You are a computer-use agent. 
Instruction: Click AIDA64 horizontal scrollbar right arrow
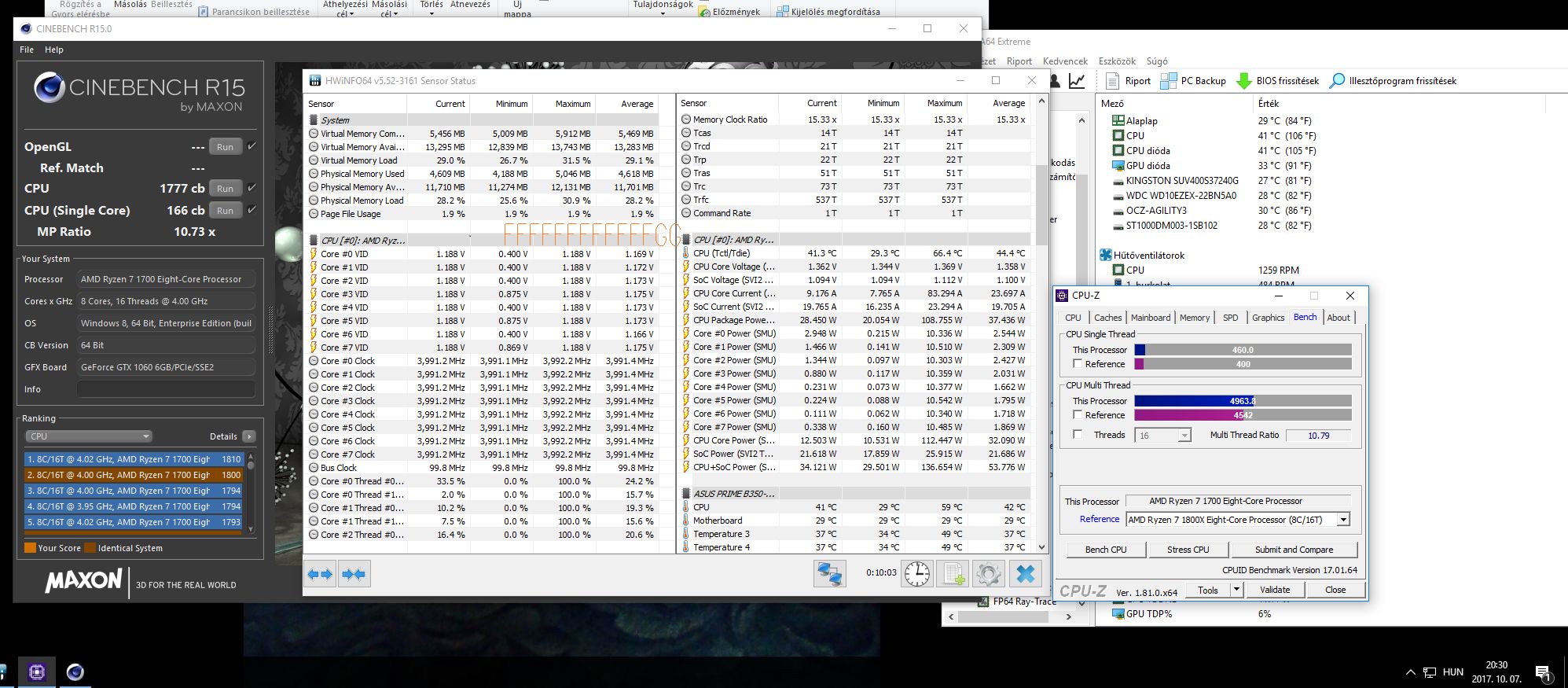tap(1068, 617)
